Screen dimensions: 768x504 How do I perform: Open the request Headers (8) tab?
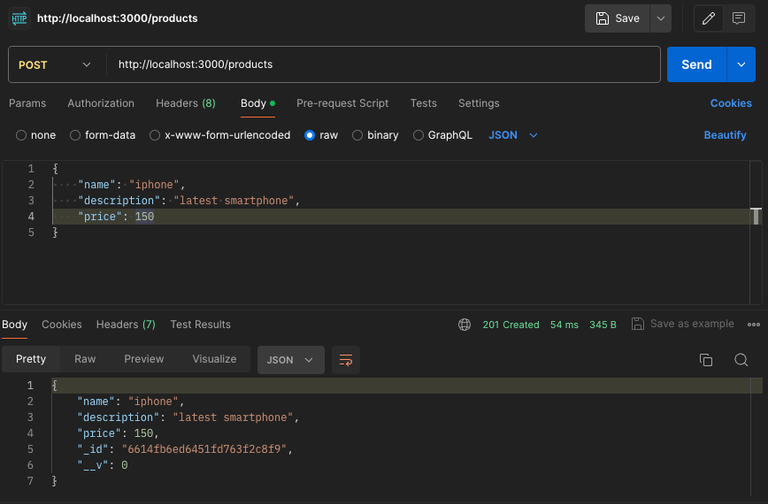click(186, 103)
